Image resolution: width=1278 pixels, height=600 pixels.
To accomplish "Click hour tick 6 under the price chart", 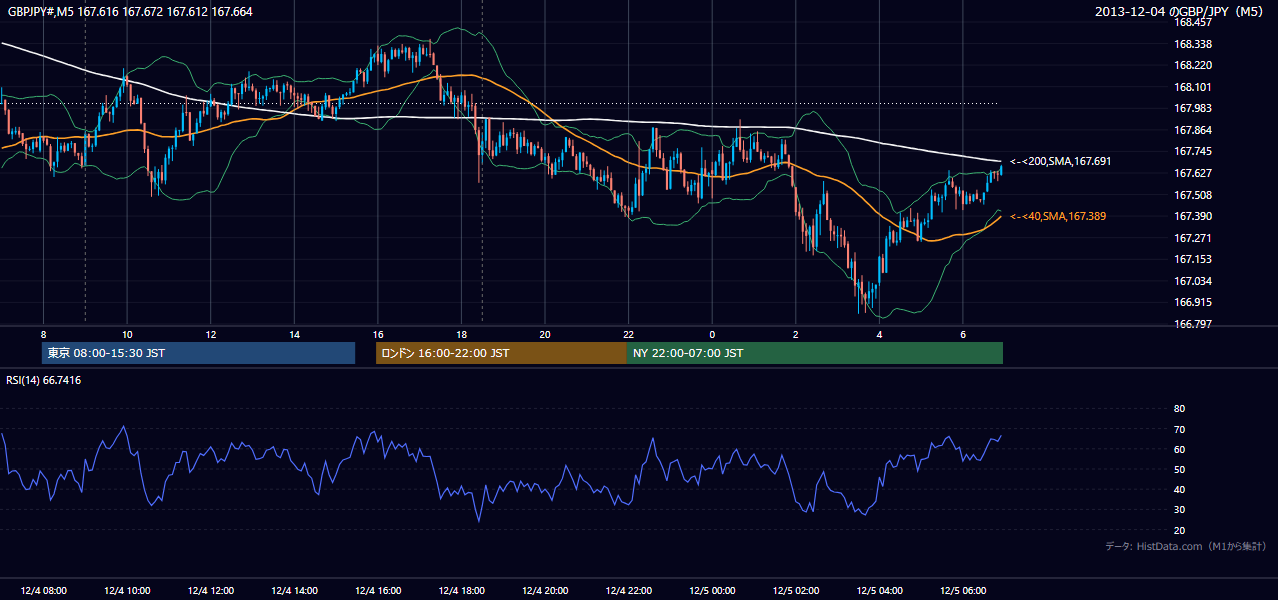I will [x=963, y=334].
